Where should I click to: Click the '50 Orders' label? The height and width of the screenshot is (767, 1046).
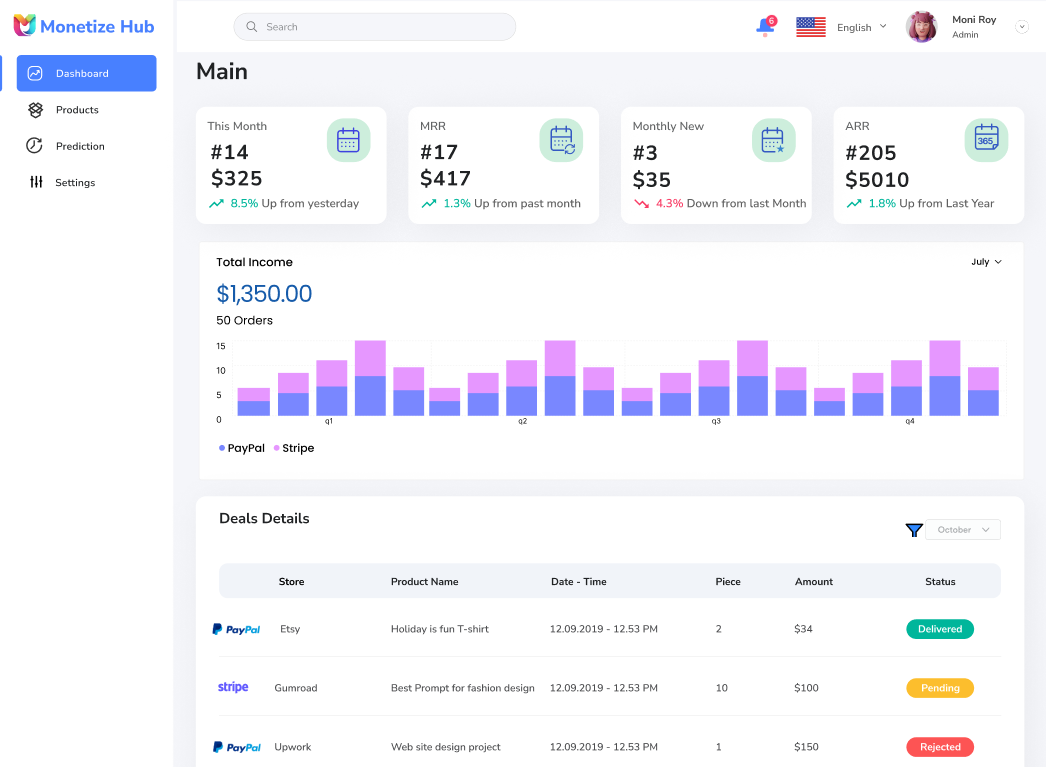pyautogui.click(x=244, y=320)
